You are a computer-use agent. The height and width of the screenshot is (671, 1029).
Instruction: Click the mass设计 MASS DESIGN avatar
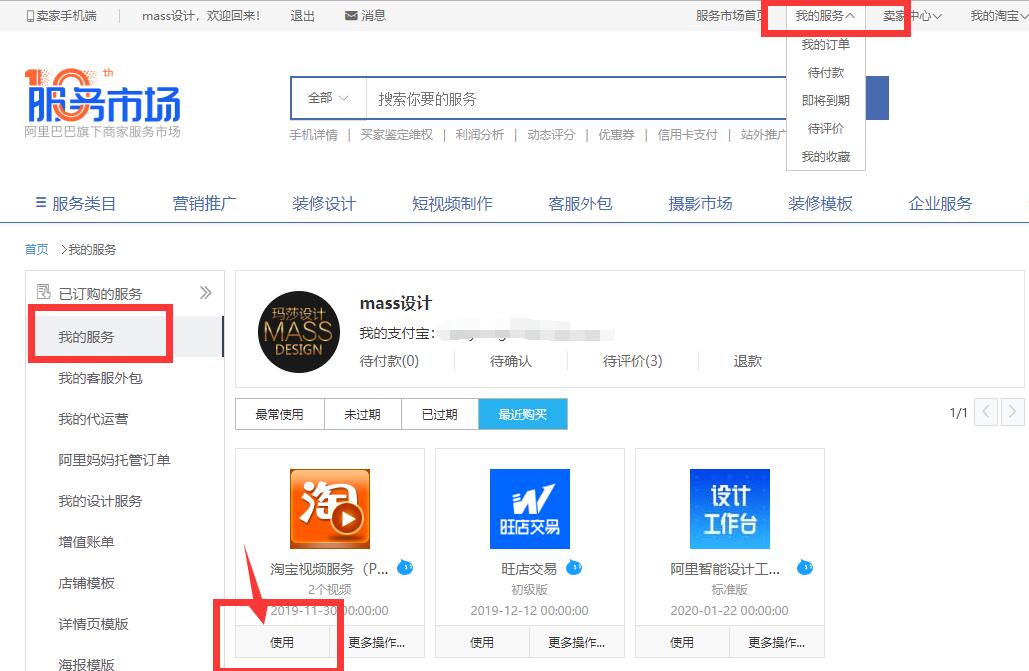tap(298, 330)
